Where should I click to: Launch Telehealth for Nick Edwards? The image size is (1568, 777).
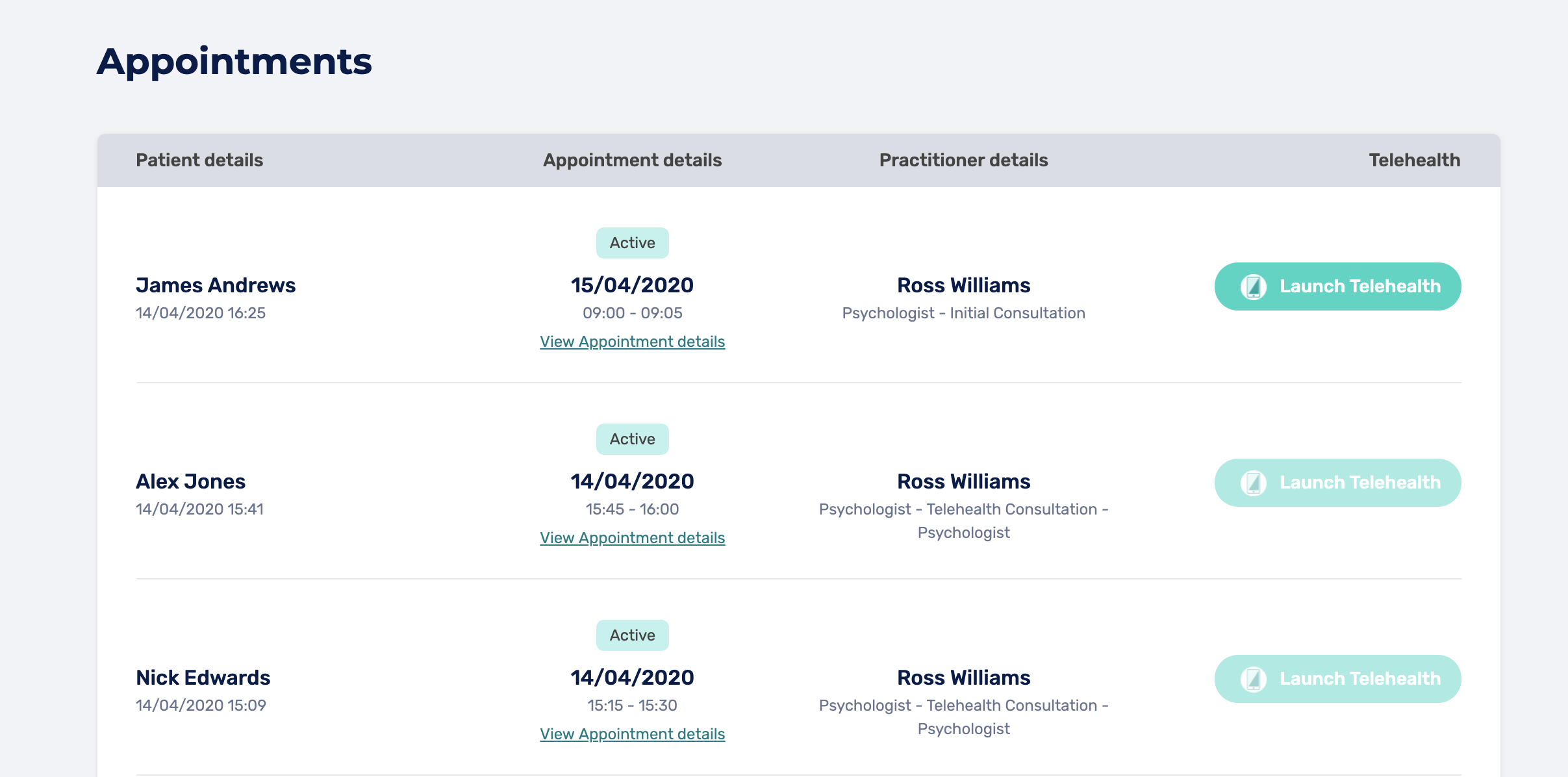1337,679
